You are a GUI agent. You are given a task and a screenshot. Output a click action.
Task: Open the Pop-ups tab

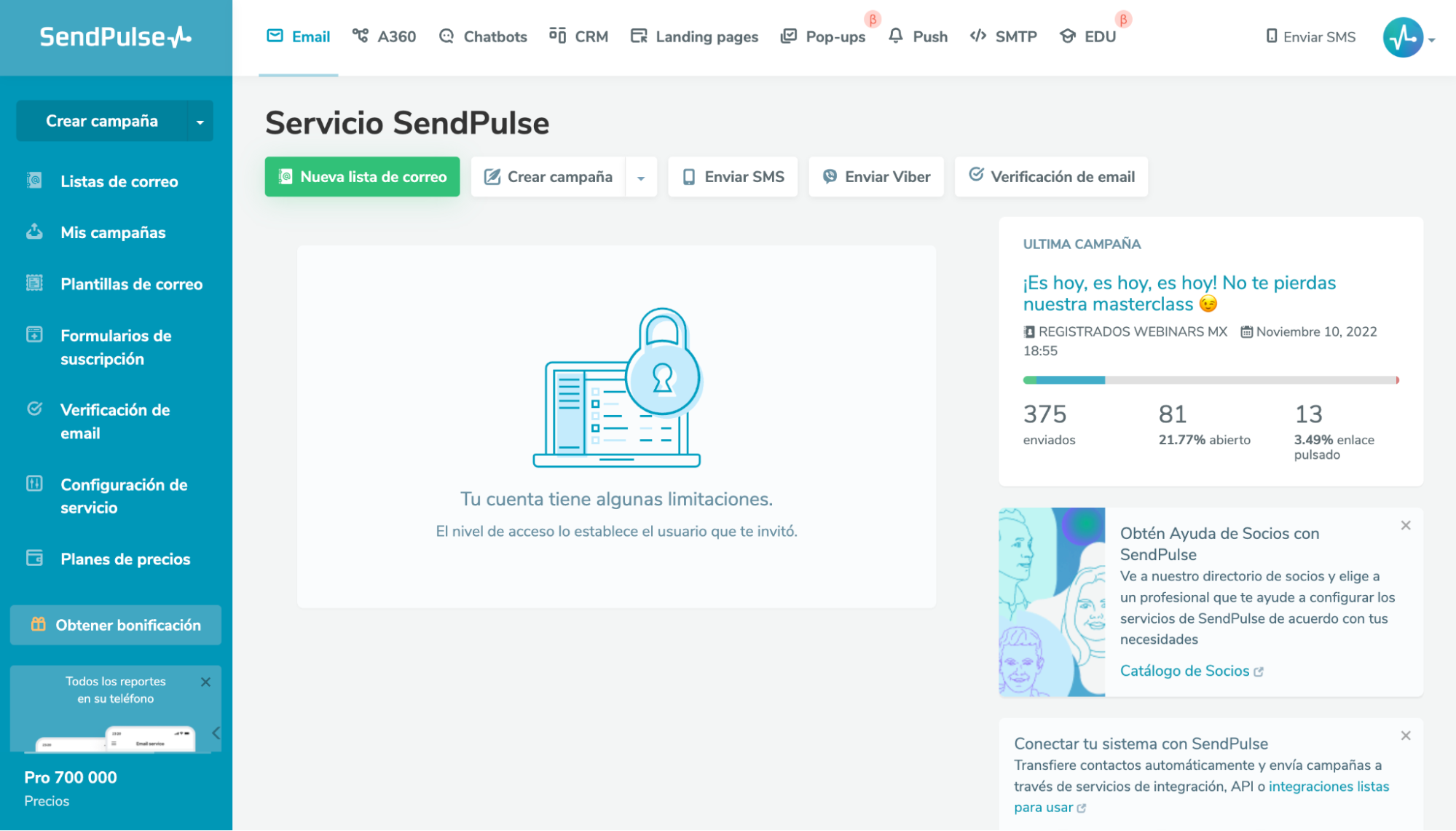tap(822, 36)
